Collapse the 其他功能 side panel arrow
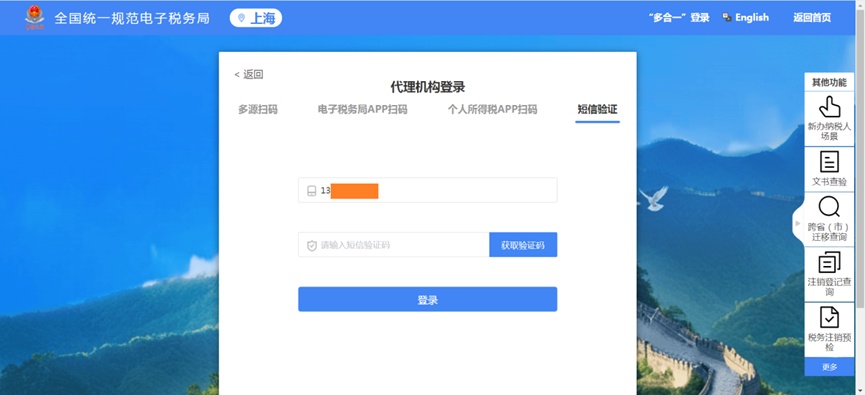The image size is (865, 395). (x=798, y=223)
